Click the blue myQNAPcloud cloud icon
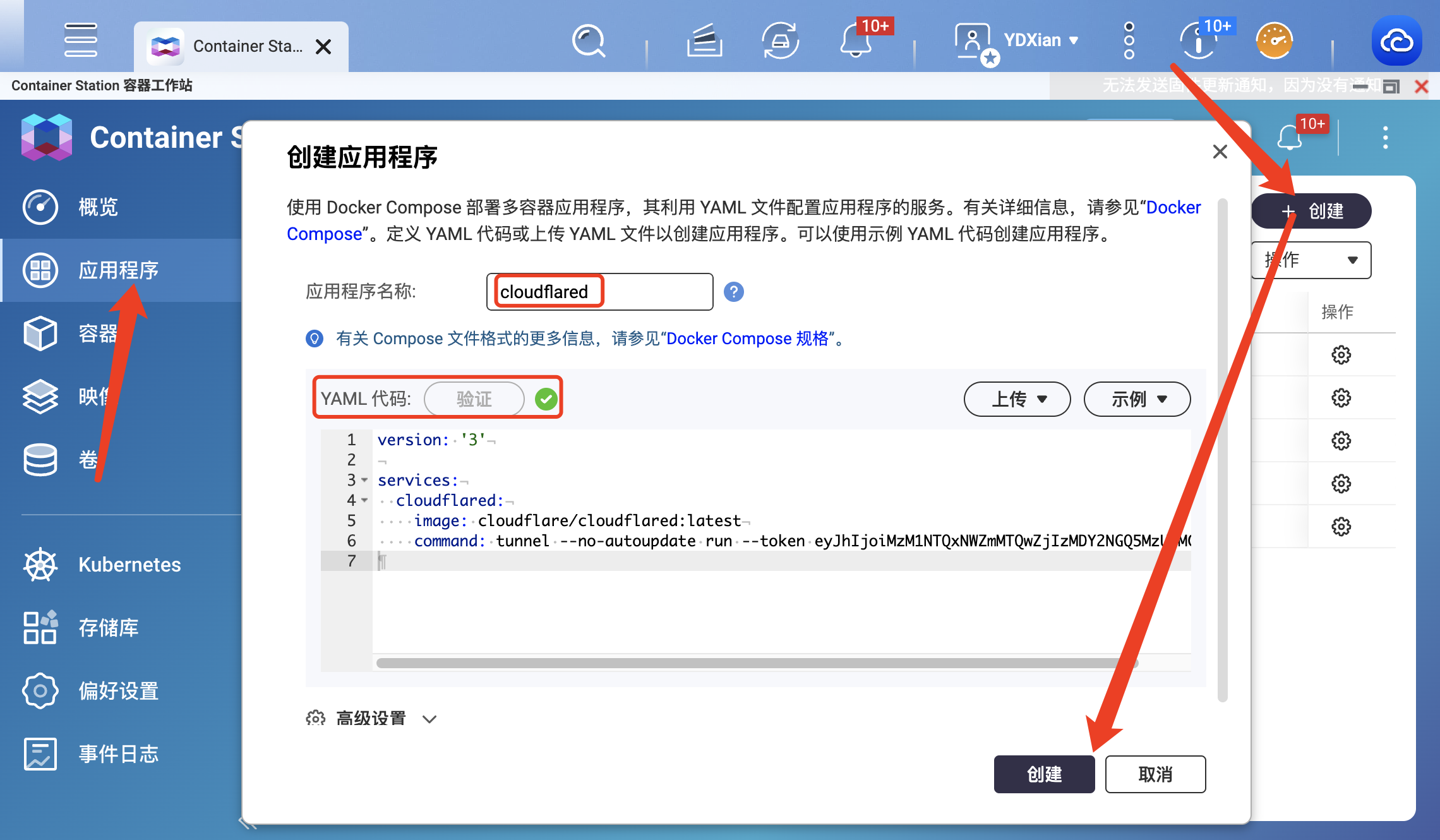This screenshot has width=1440, height=840. click(1396, 41)
